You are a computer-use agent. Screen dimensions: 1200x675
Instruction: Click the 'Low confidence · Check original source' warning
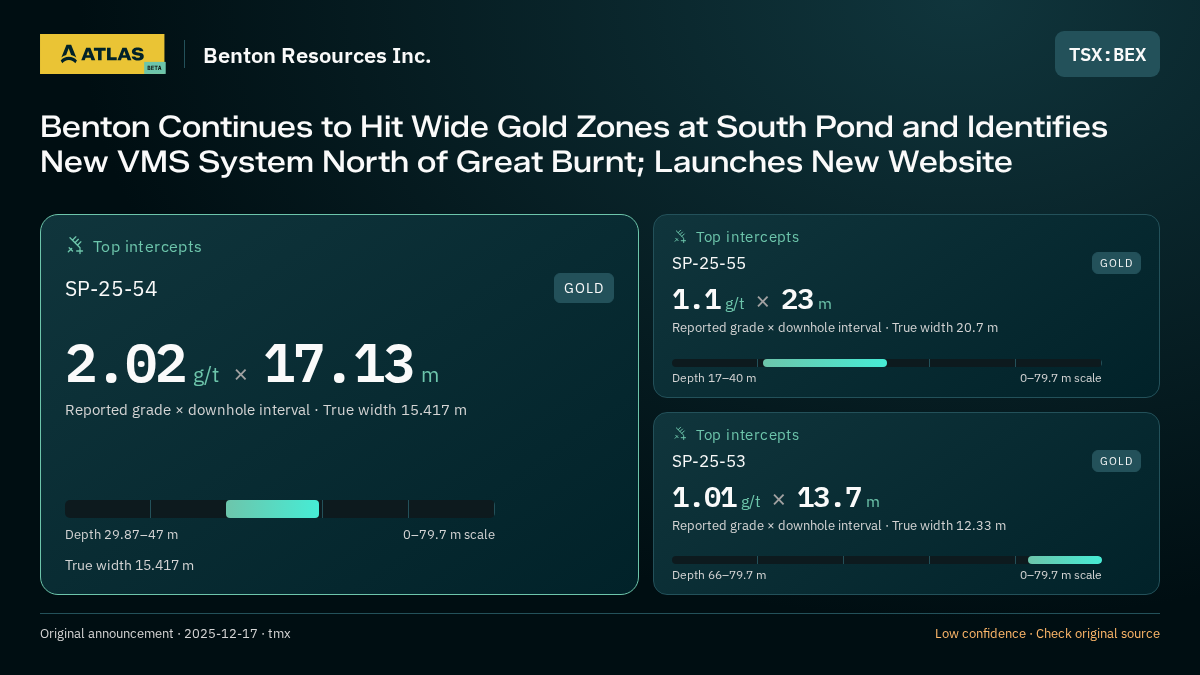(x=1047, y=634)
